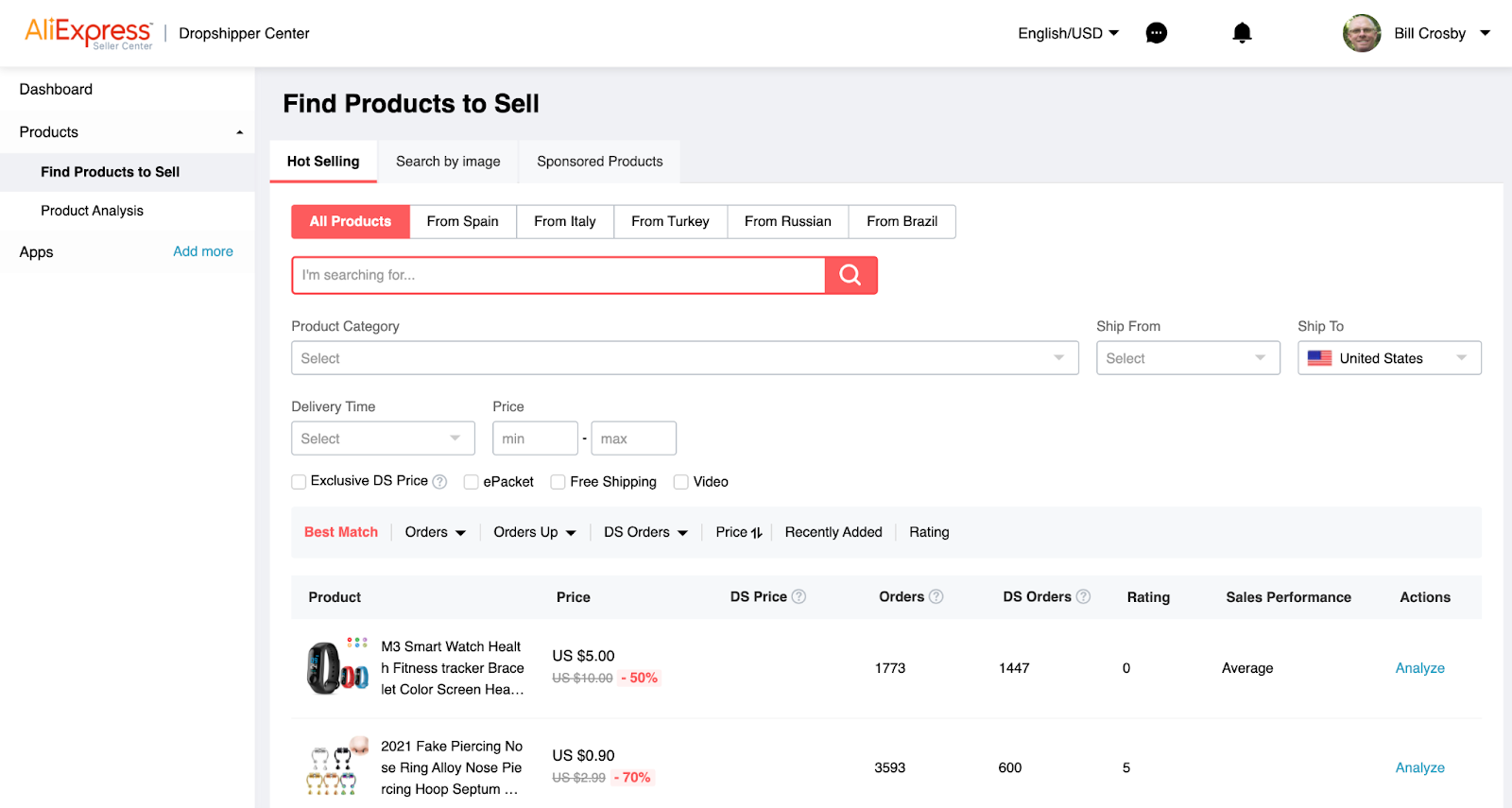Click the Orders column help icon

[936, 596]
